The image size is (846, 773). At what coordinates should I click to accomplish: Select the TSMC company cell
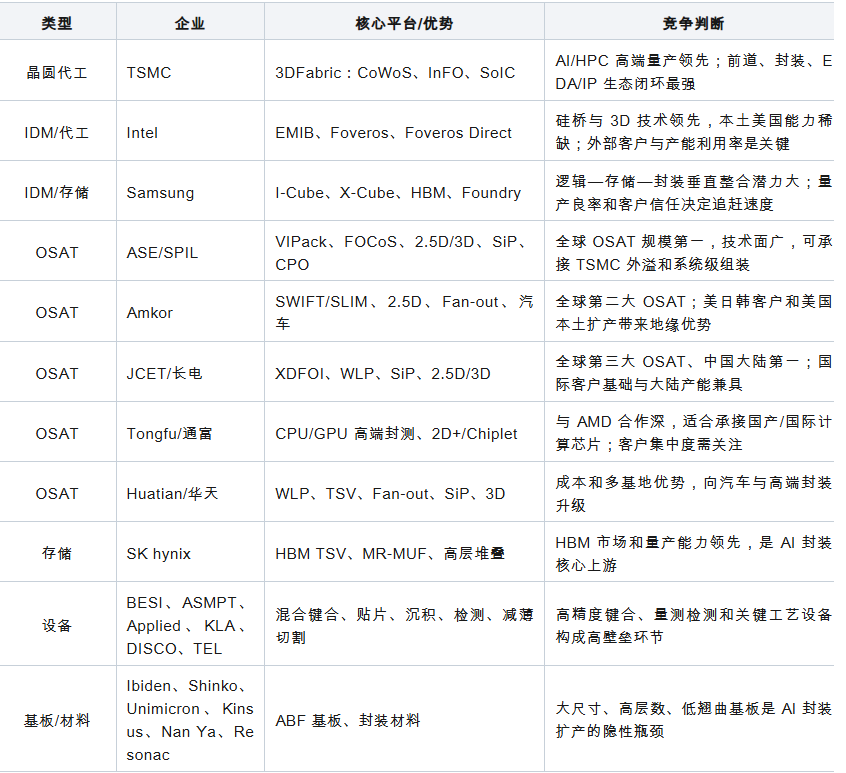[190, 71]
